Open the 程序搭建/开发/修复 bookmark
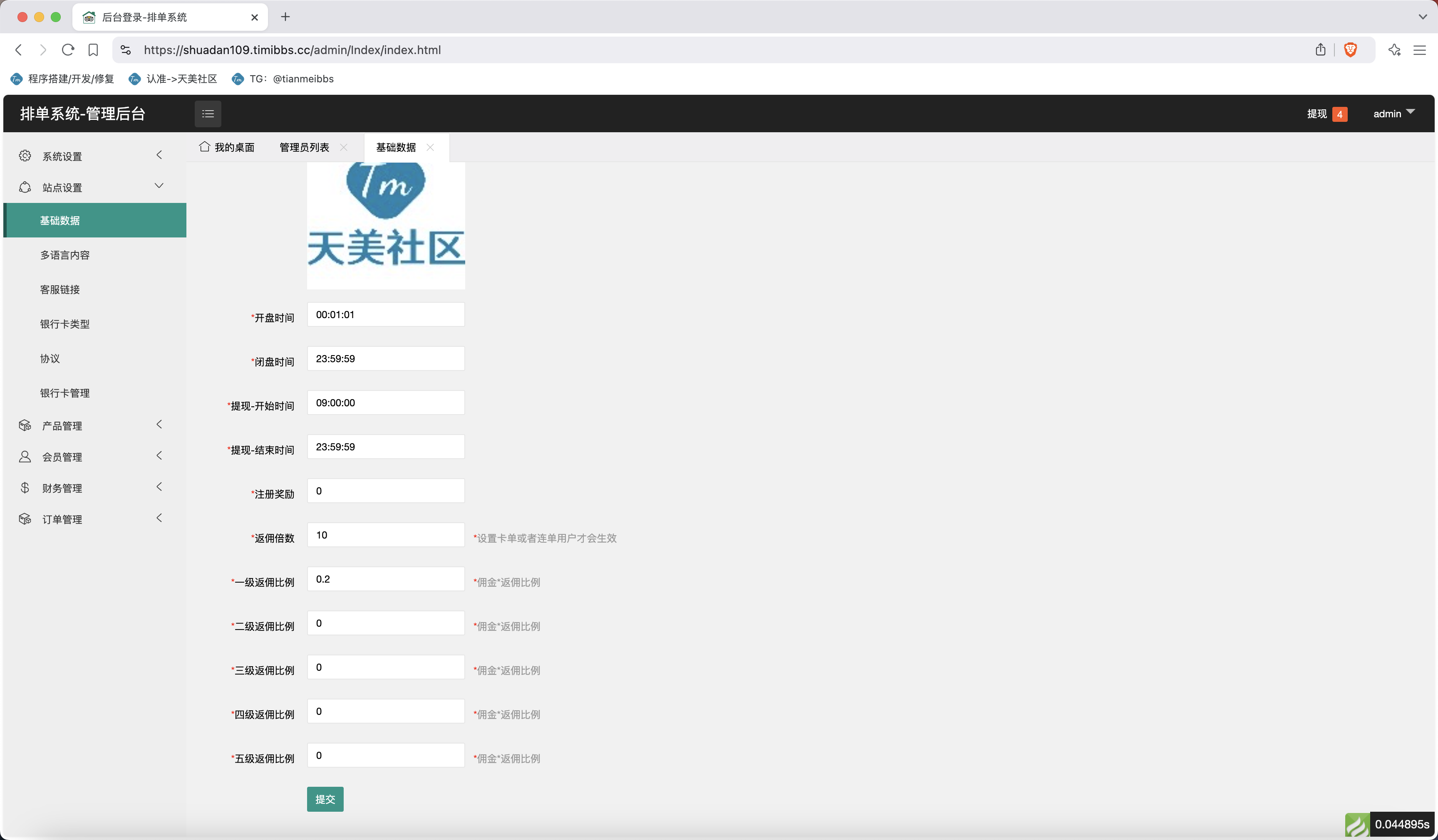The width and height of the screenshot is (1438, 840). point(62,79)
